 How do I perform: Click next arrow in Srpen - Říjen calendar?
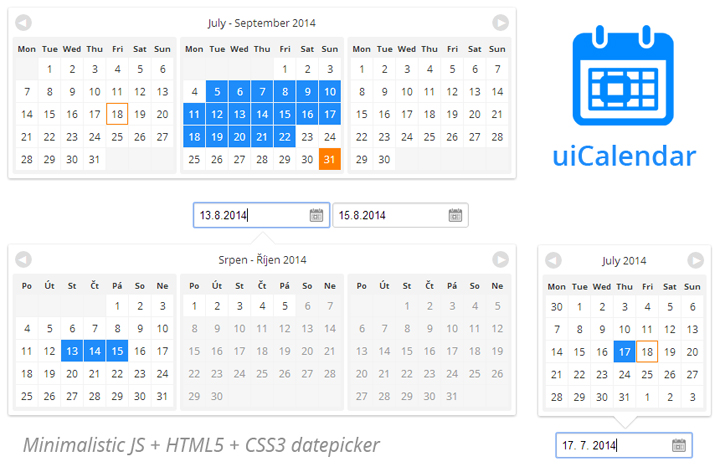(x=501, y=259)
